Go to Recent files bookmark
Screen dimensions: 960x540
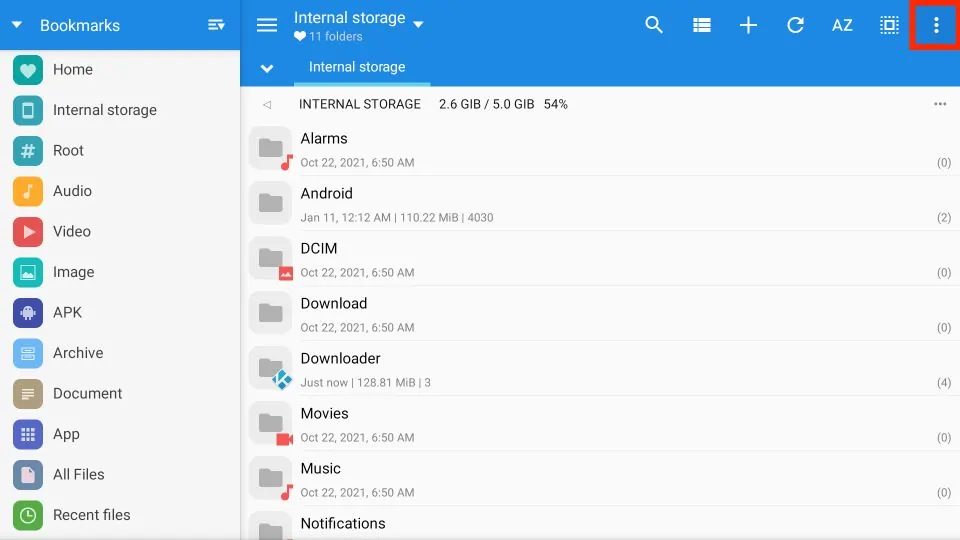[x=91, y=515]
